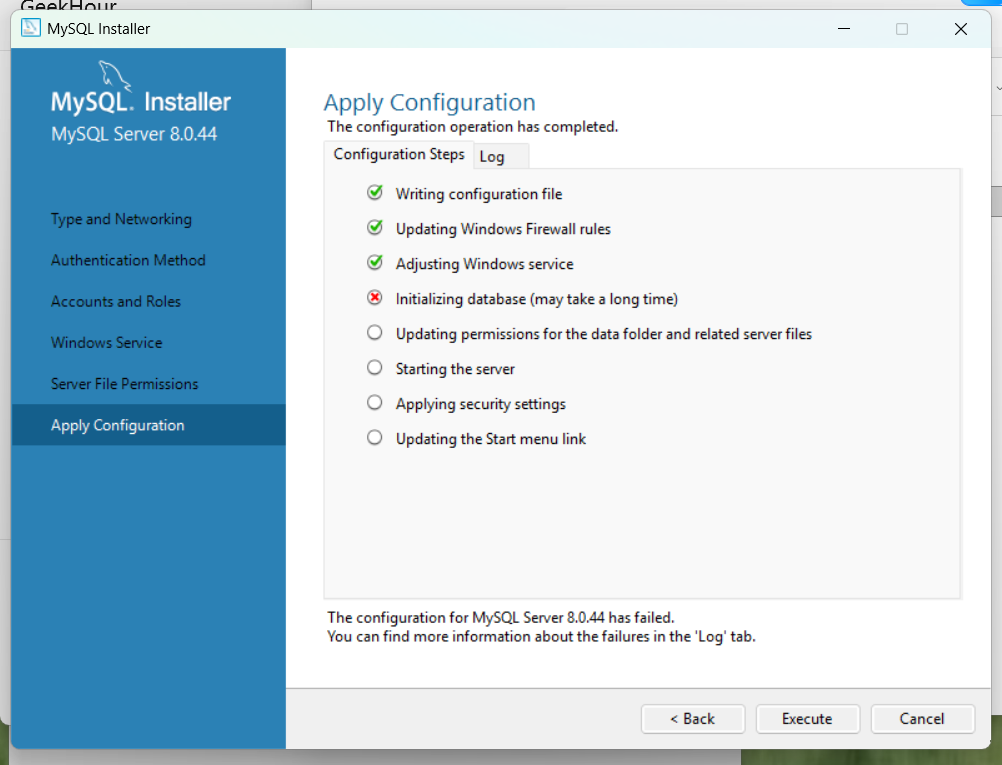Click 'Updating permissions for the data folder' text
Screen dimensions: 1002x765
[604, 334]
